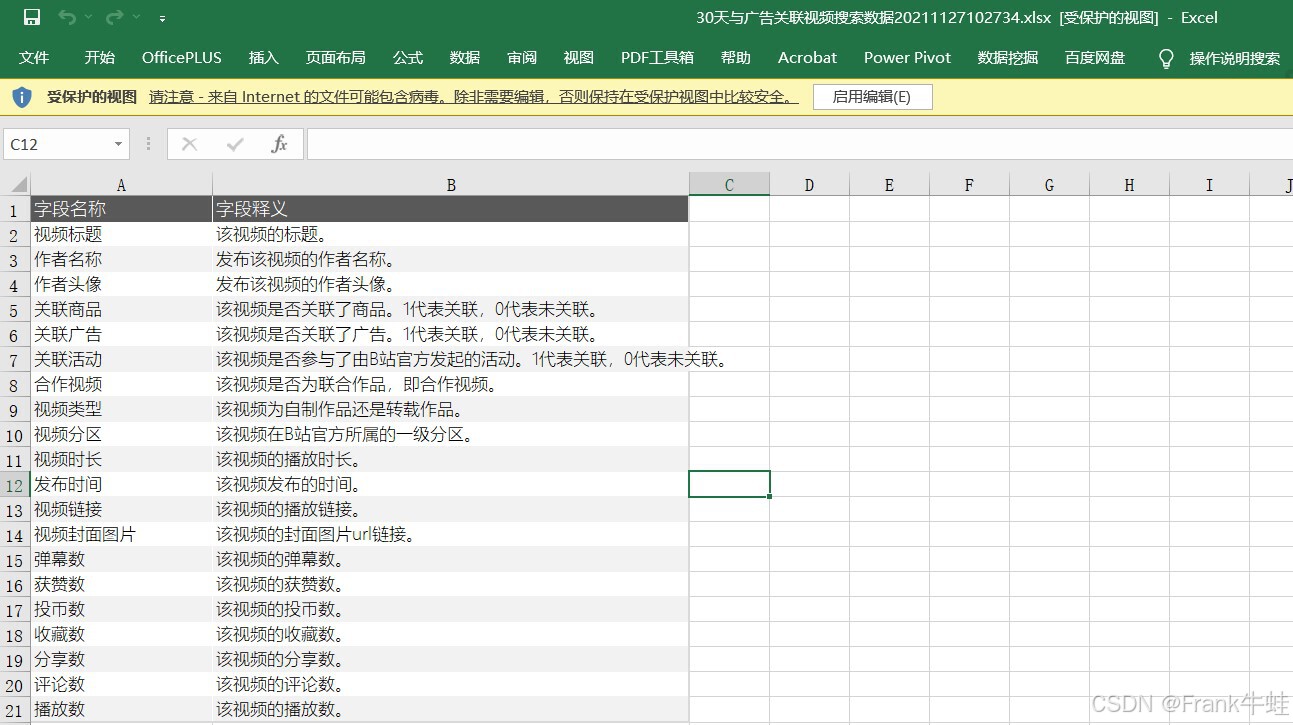The image size is (1293, 725).
Task: Switch to the 开始 ribbon tab
Action: coord(99,58)
